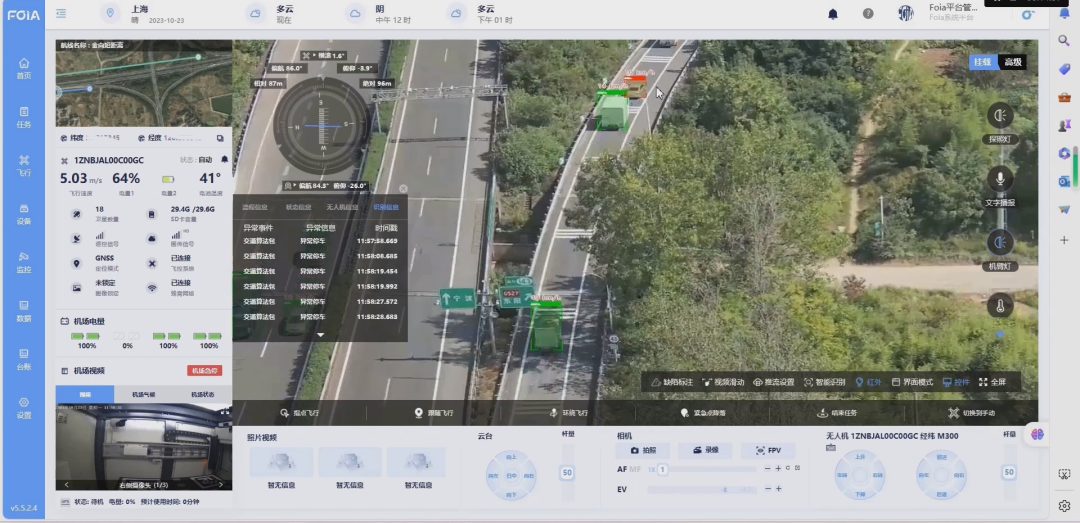Toggle the 探照灯 searchlight
Image resolution: width=1080 pixels, height=523 pixels.
[999, 116]
